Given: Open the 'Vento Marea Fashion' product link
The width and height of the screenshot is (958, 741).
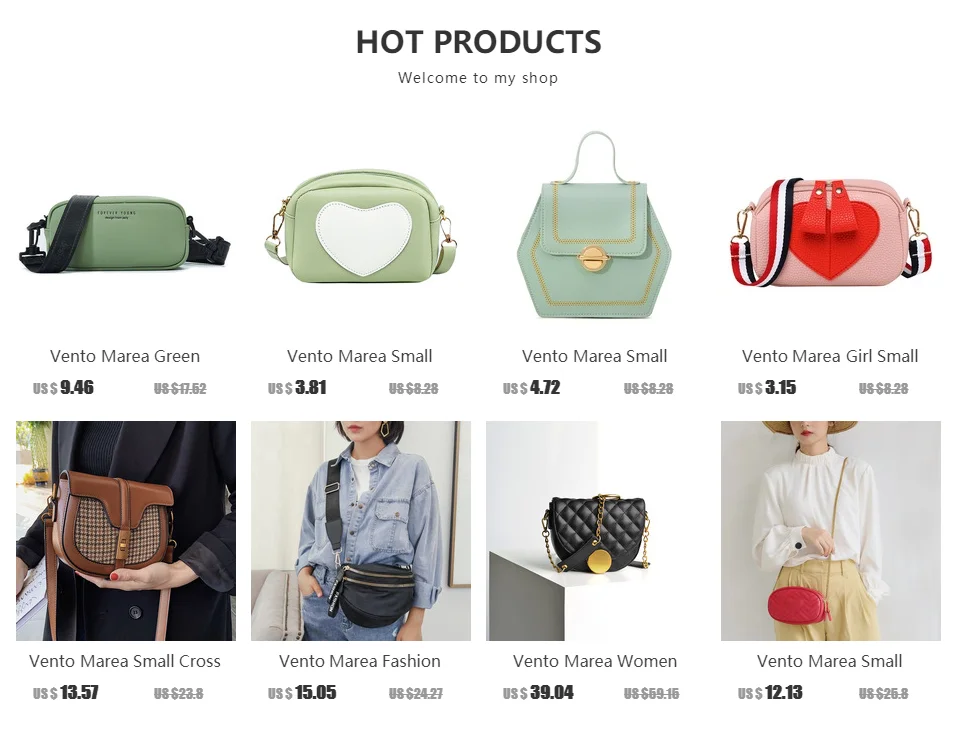Looking at the screenshot, I should pos(360,661).
